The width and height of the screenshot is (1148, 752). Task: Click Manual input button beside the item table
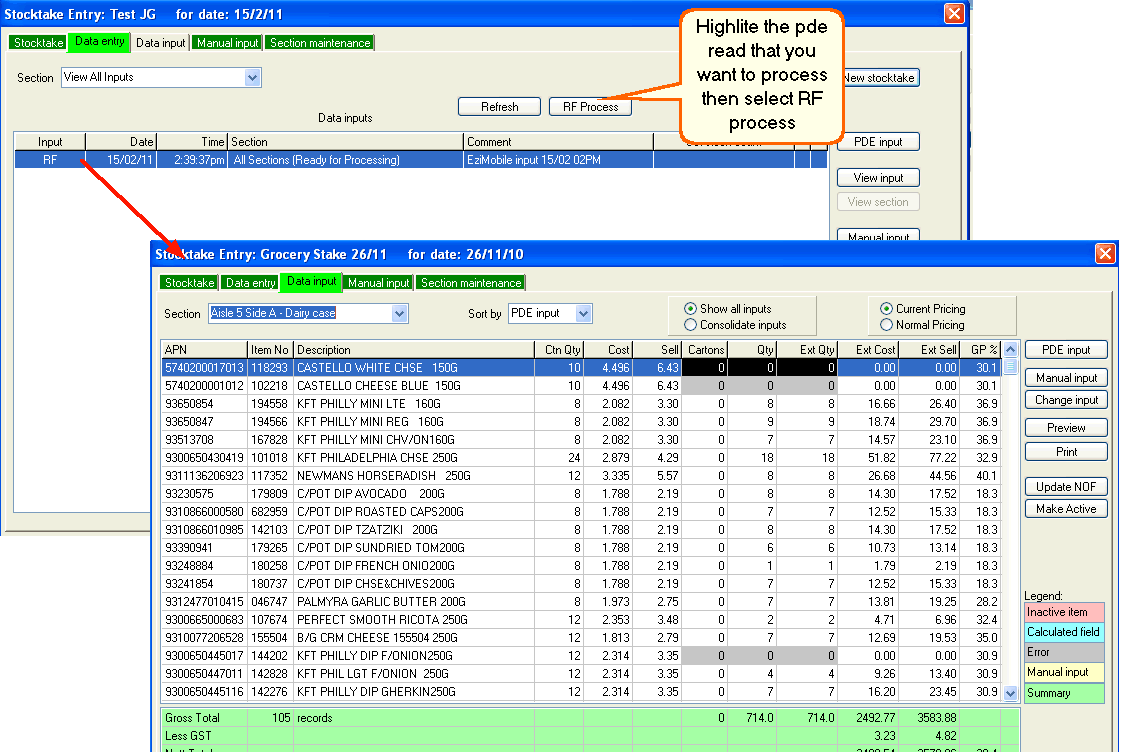pos(1066,378)
